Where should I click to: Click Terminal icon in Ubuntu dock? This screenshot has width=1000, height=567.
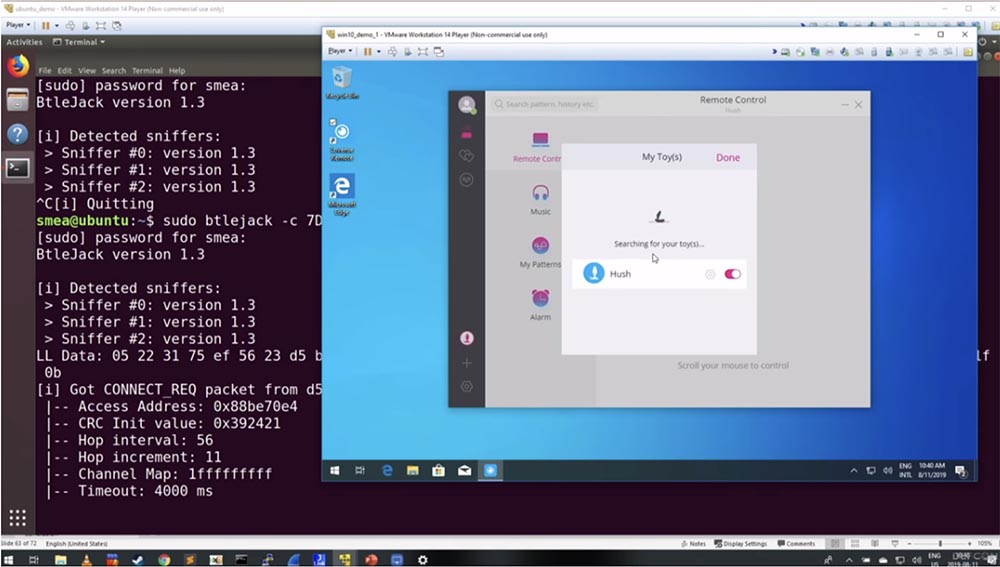(x=18, y=168)
